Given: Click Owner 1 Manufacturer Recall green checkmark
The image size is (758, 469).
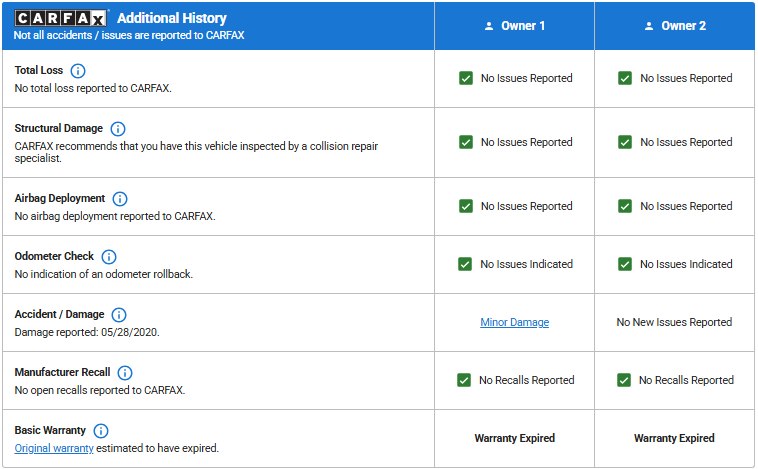Looking at the screenshot, I should [x=464, y=380].
